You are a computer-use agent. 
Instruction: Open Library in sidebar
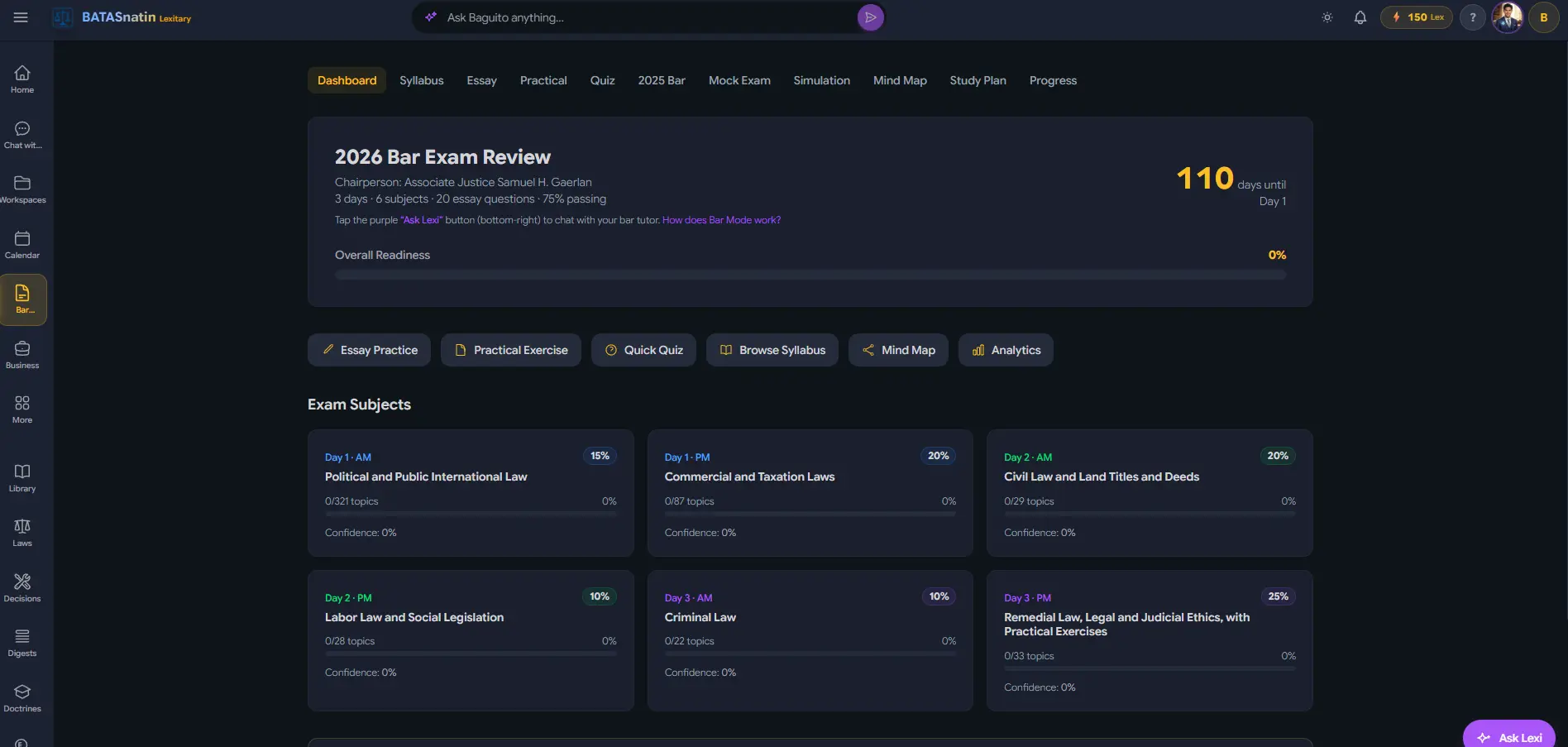pyautogui.click(x=22, y=478)
